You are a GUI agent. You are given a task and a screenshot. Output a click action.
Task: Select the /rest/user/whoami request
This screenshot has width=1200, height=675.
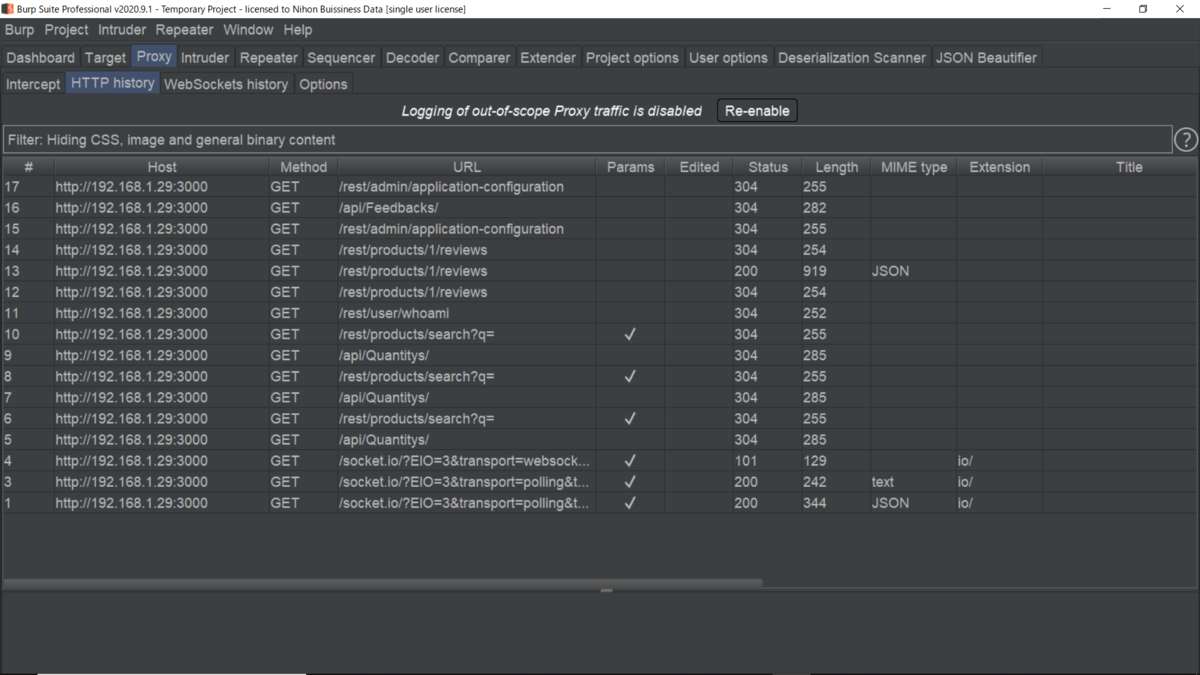tap(600, 313)
